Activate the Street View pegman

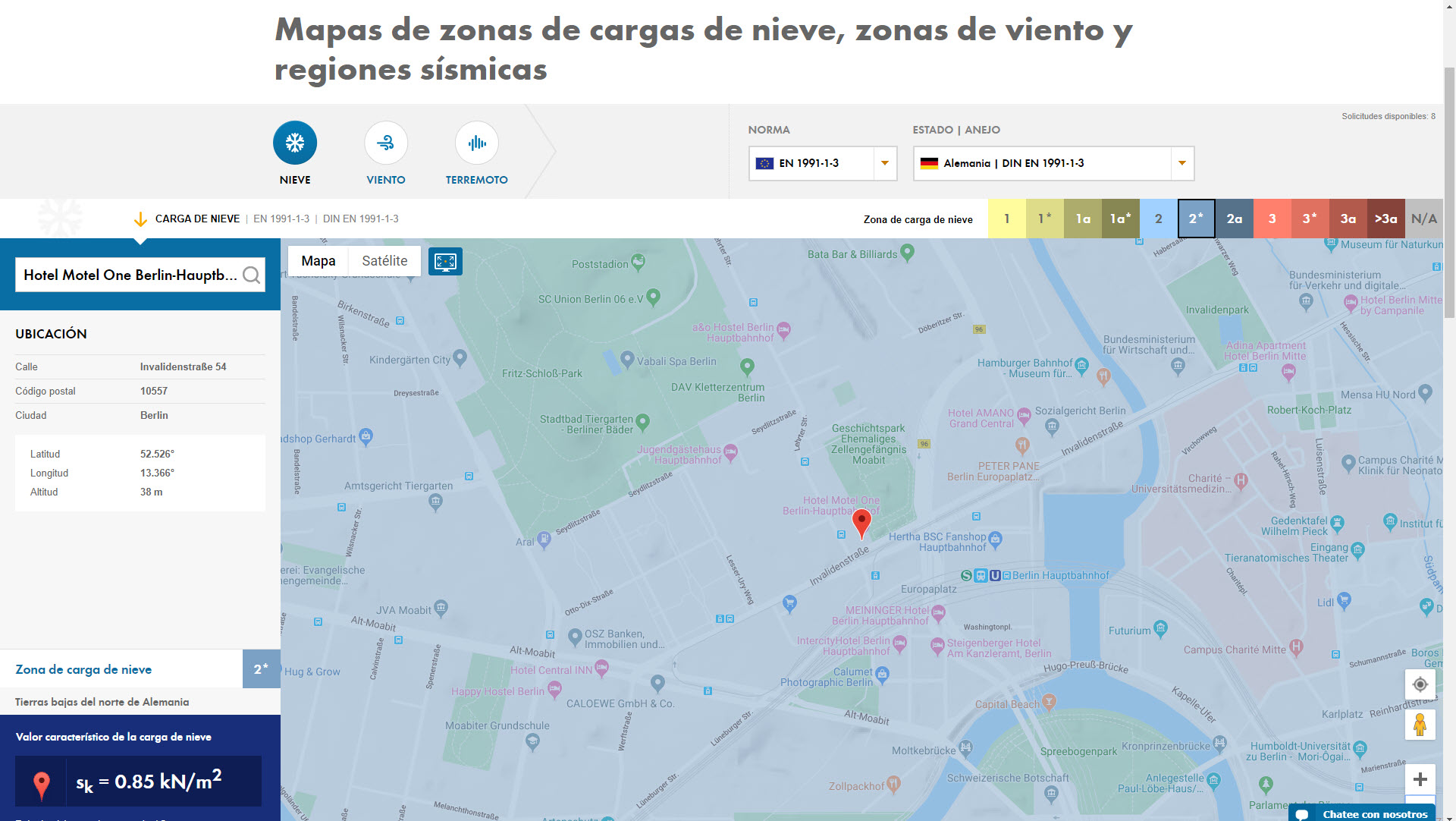pos(1420,725)
